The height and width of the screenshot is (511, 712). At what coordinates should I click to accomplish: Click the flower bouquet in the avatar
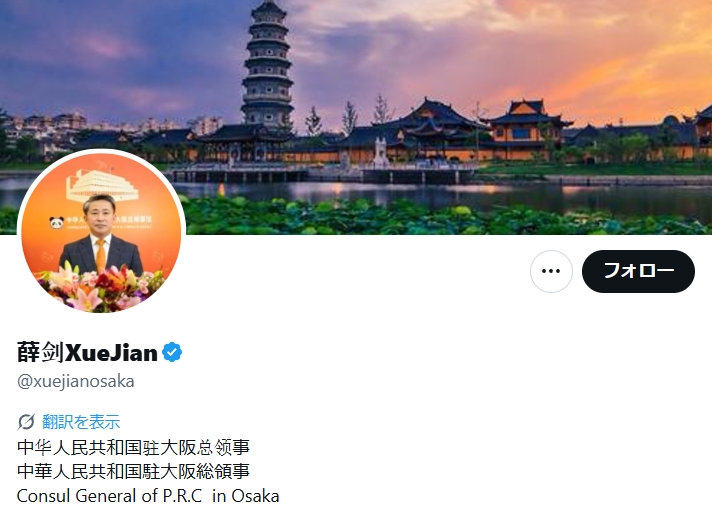pos(101,288)
